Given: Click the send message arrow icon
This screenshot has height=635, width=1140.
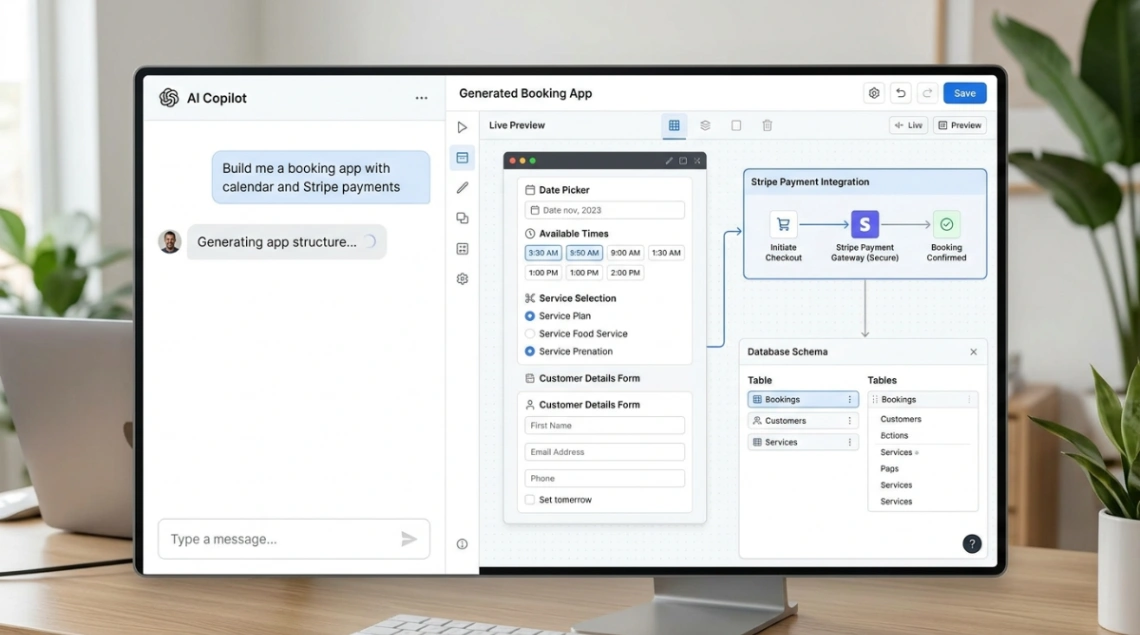Looking at the screenshot, I should coord(409,539).
